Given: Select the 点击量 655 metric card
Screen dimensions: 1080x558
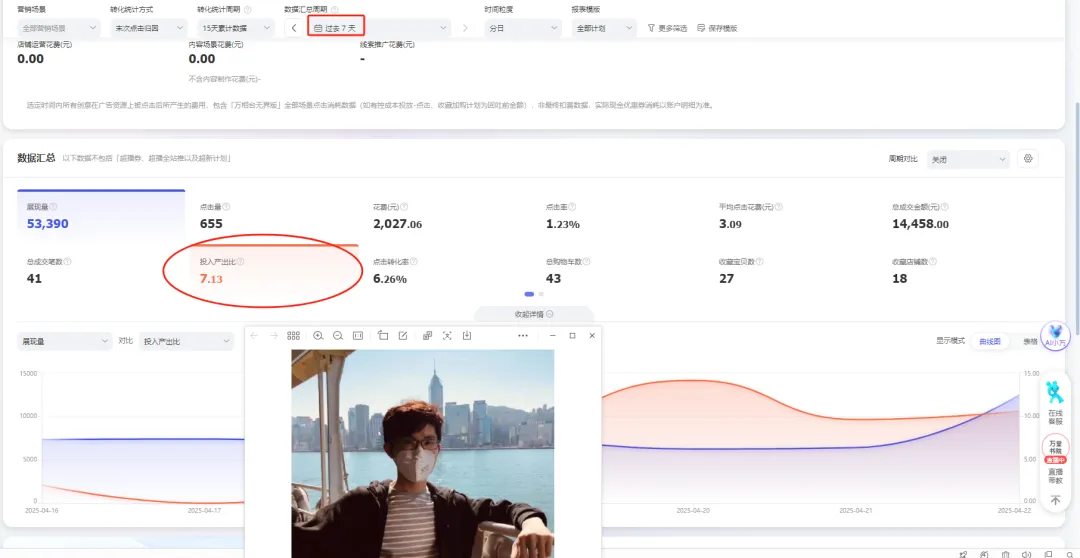Looking at the screenshot, I should 273,216.
